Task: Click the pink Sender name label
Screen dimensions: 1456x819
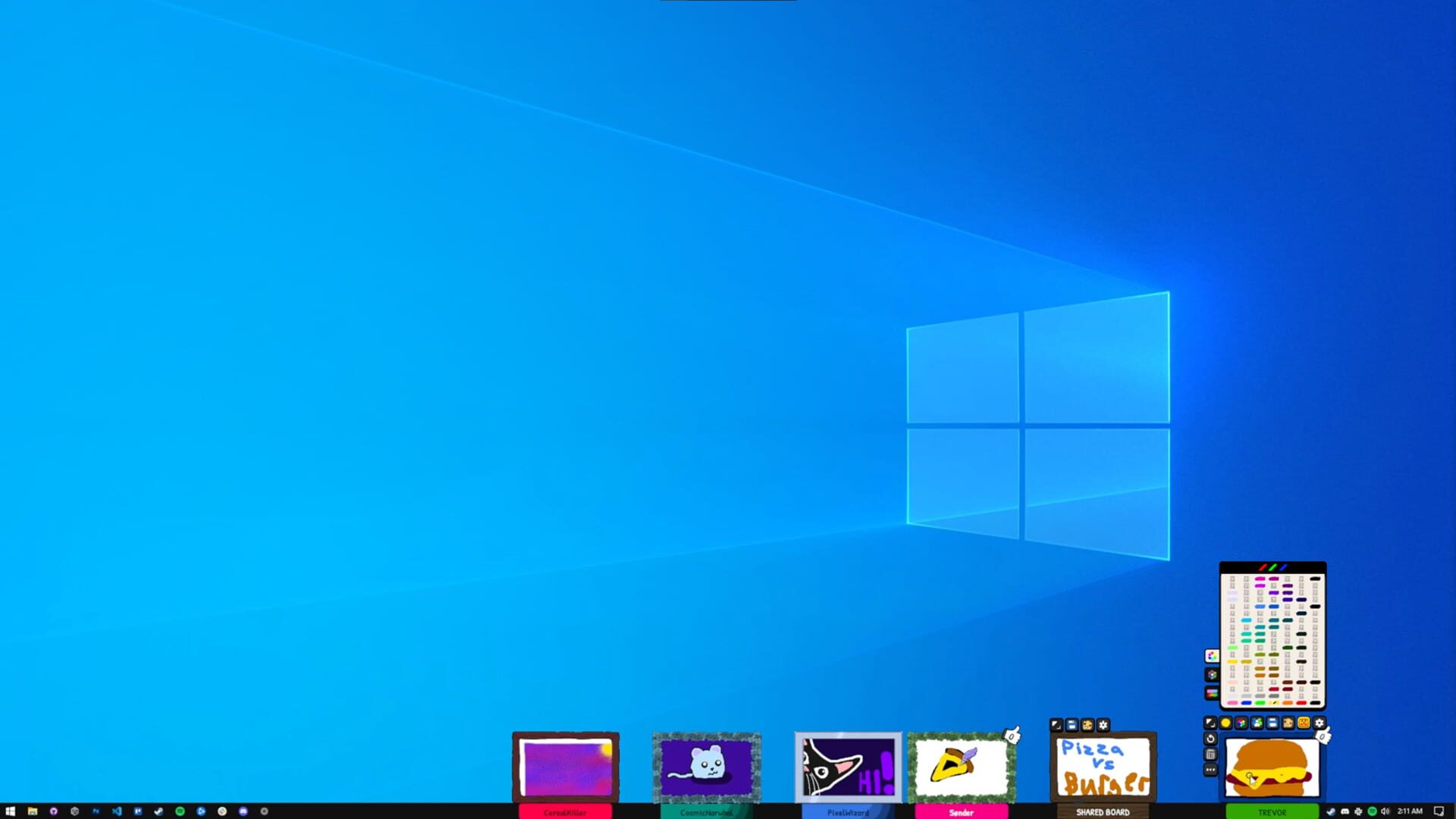Action: point(962,812)
